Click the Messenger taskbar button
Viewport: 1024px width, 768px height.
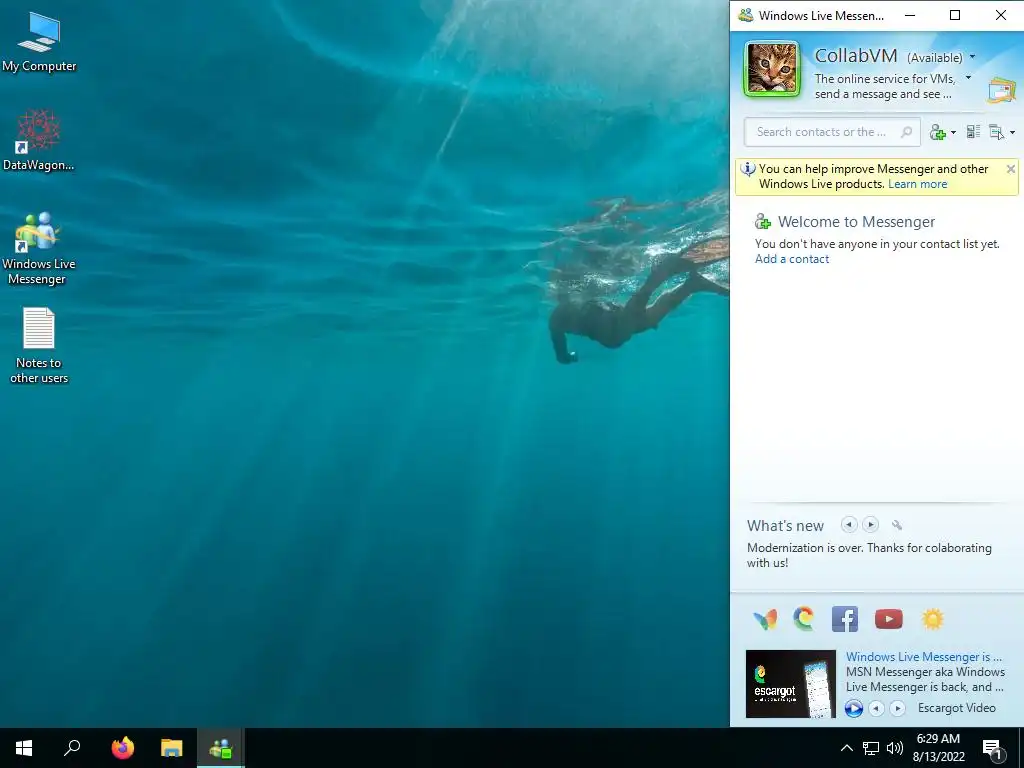221,748
